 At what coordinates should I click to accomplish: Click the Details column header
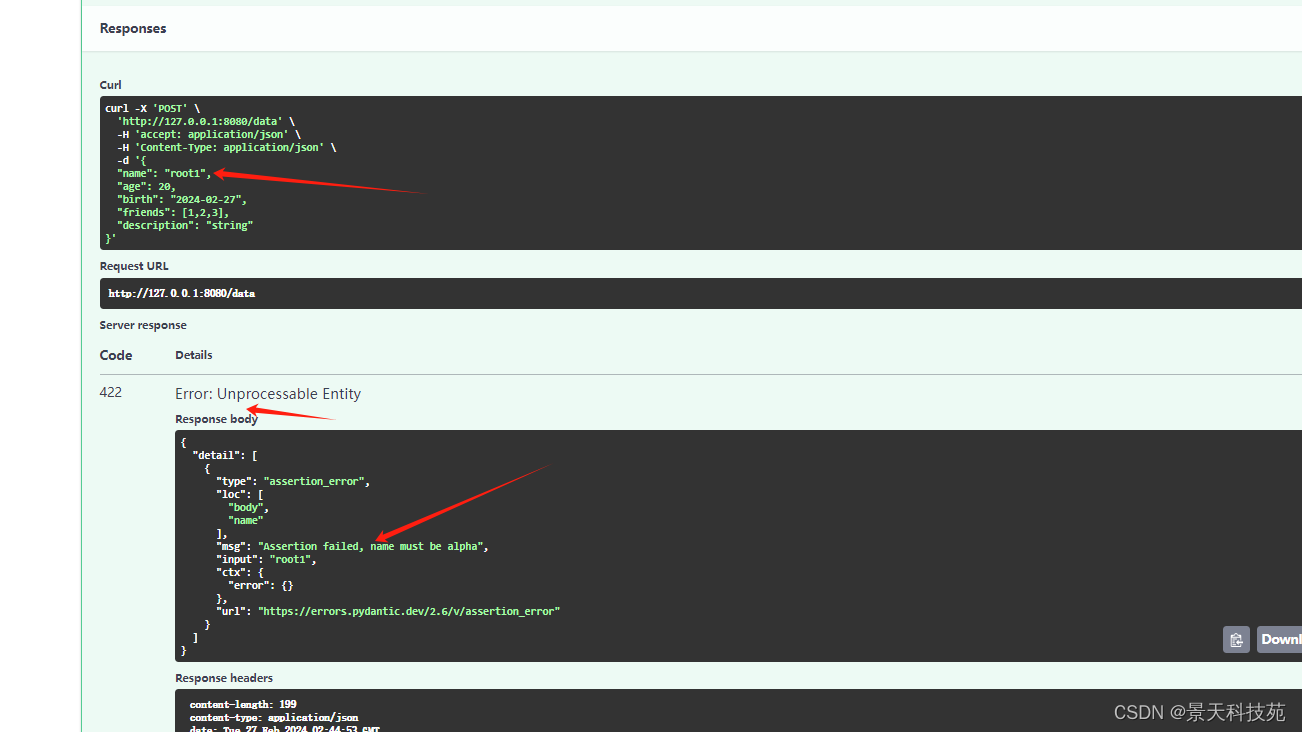194,355
